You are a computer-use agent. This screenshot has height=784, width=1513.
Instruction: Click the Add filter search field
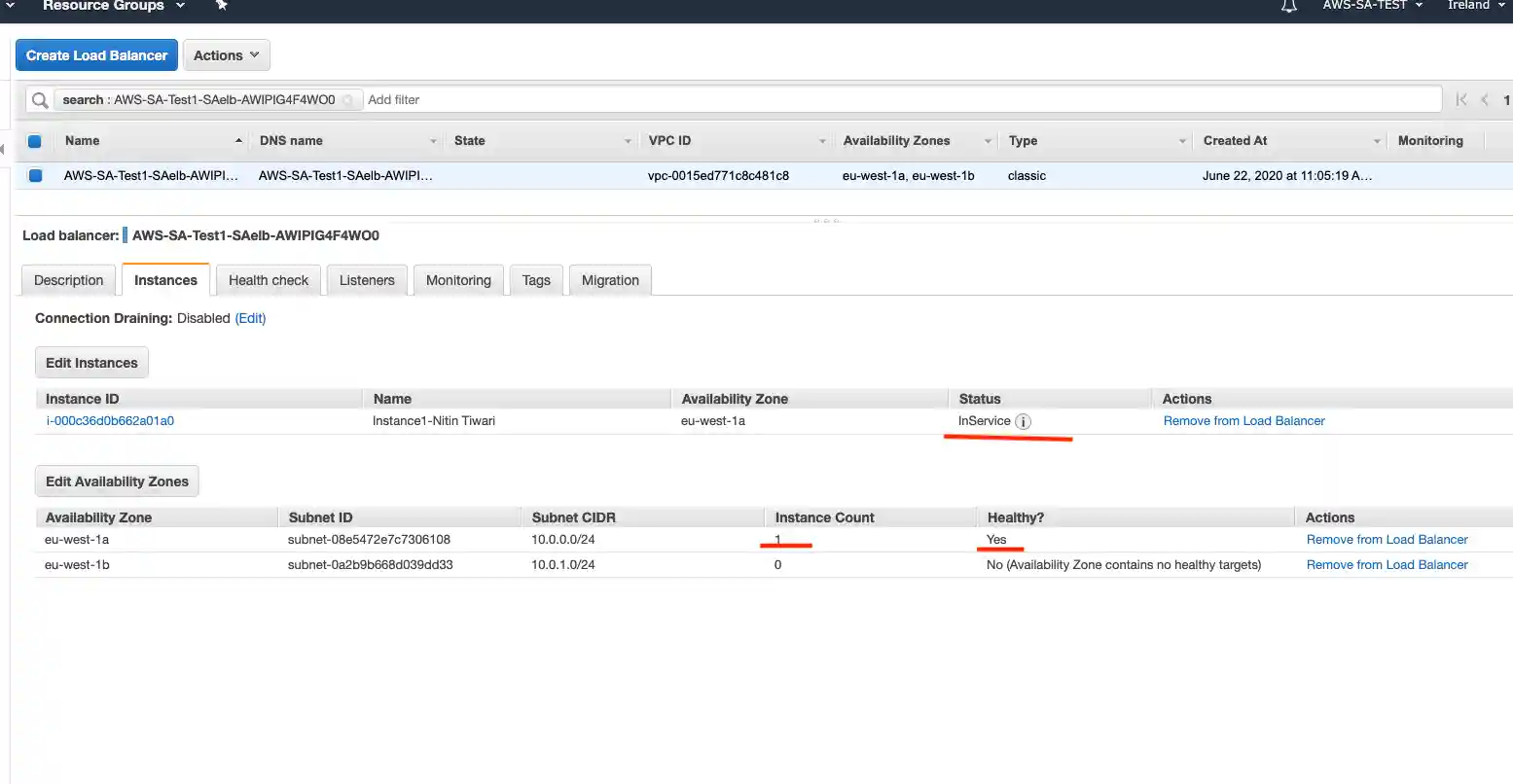point(876,99)
